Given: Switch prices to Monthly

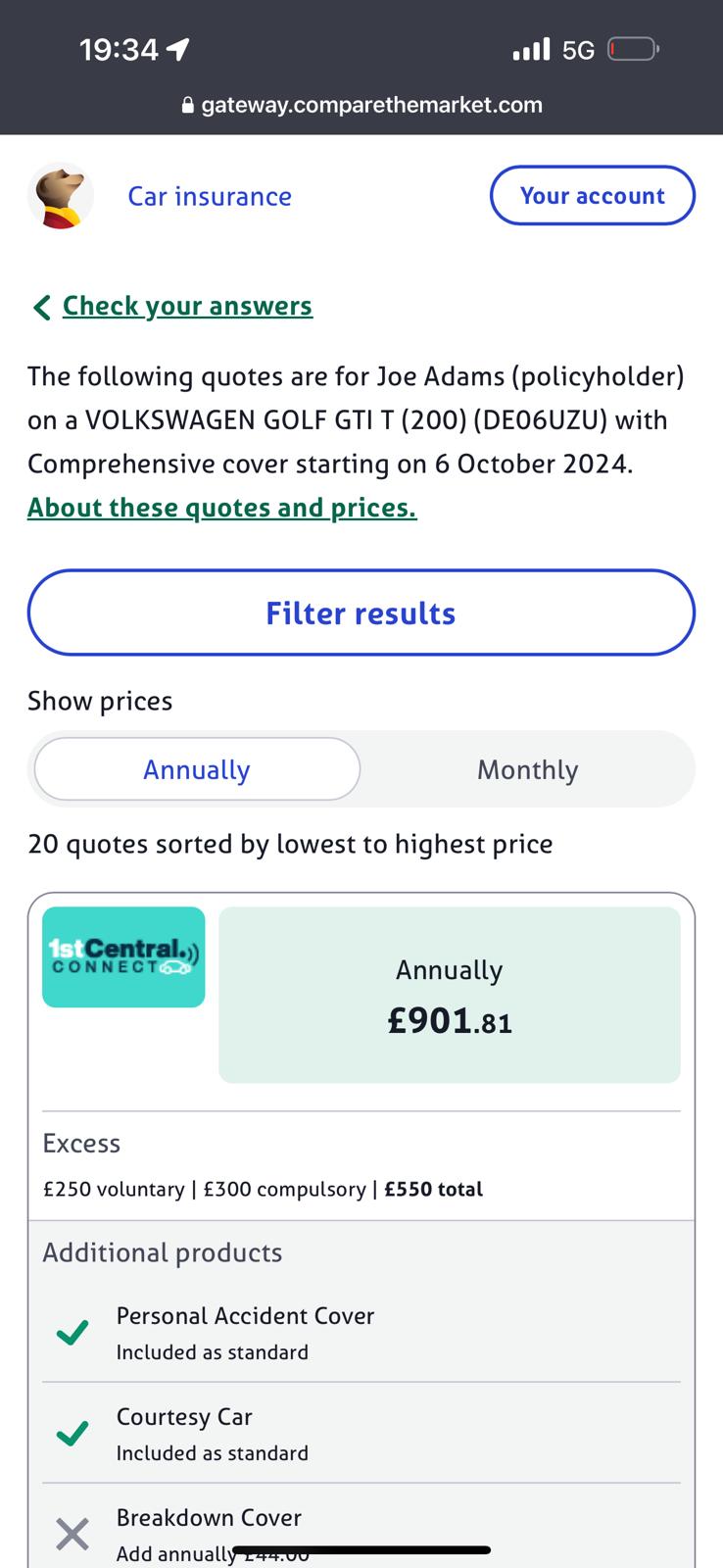Looking at the screenshot, I should coord(527,769).
